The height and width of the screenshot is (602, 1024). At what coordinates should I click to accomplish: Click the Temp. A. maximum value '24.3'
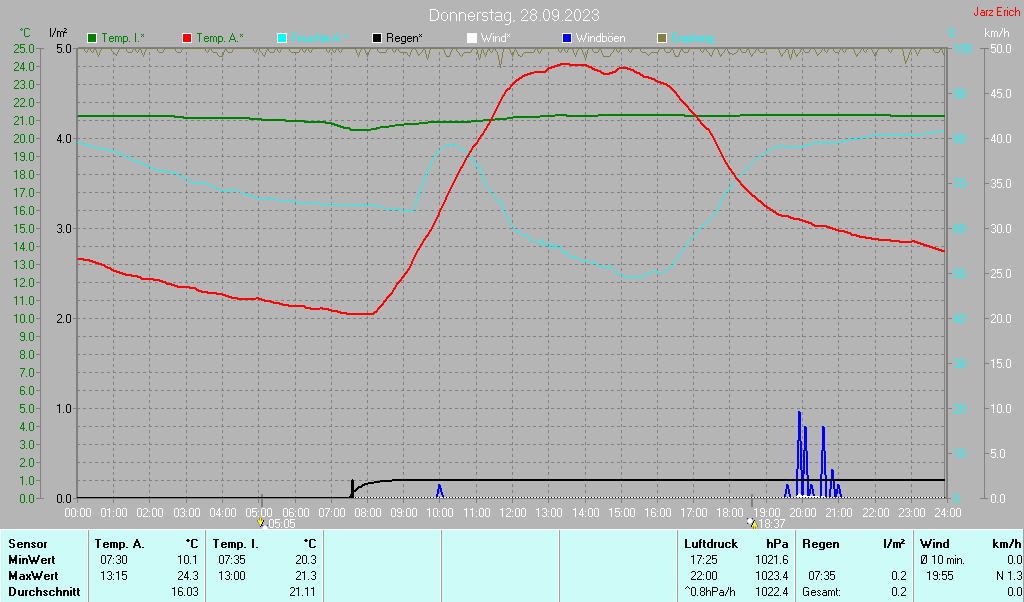point(187,577)
